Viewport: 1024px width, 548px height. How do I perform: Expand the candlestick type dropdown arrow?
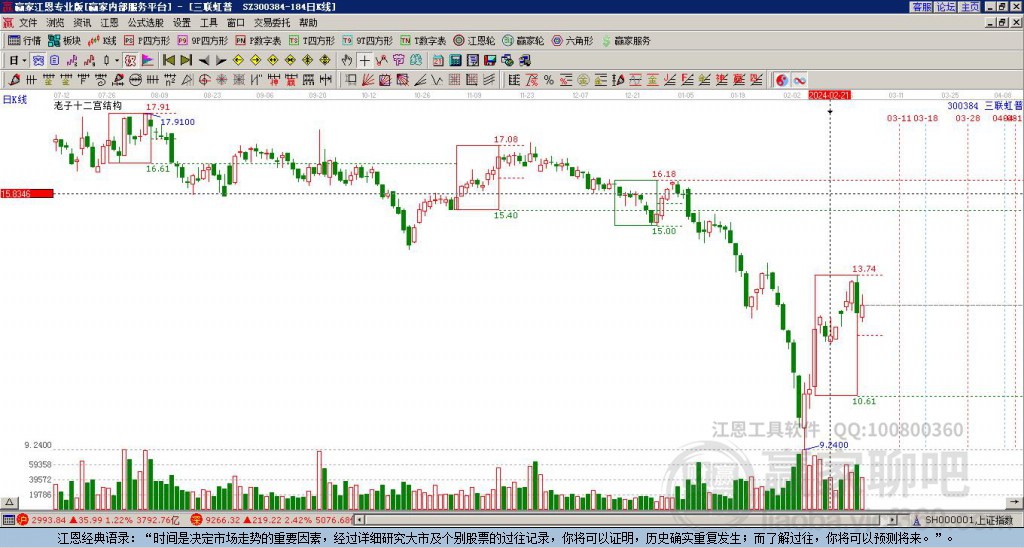coord(117,61)
